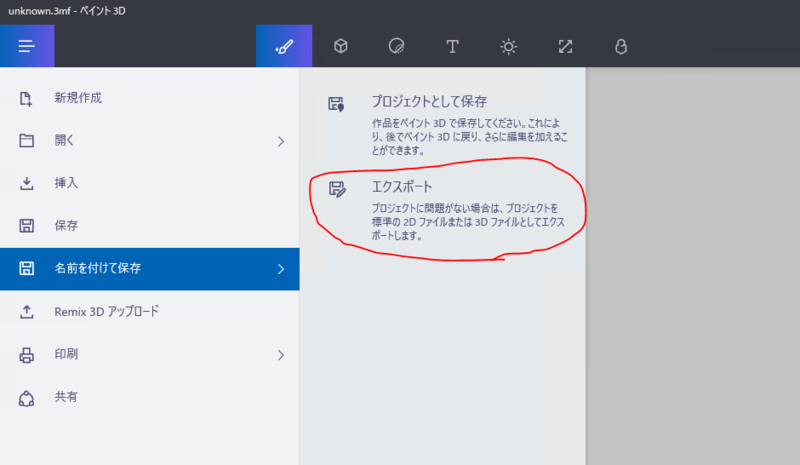Screen dimensions: 800x465
Task: Click the share icon beside 共有
Action: (x=27, y=398)
